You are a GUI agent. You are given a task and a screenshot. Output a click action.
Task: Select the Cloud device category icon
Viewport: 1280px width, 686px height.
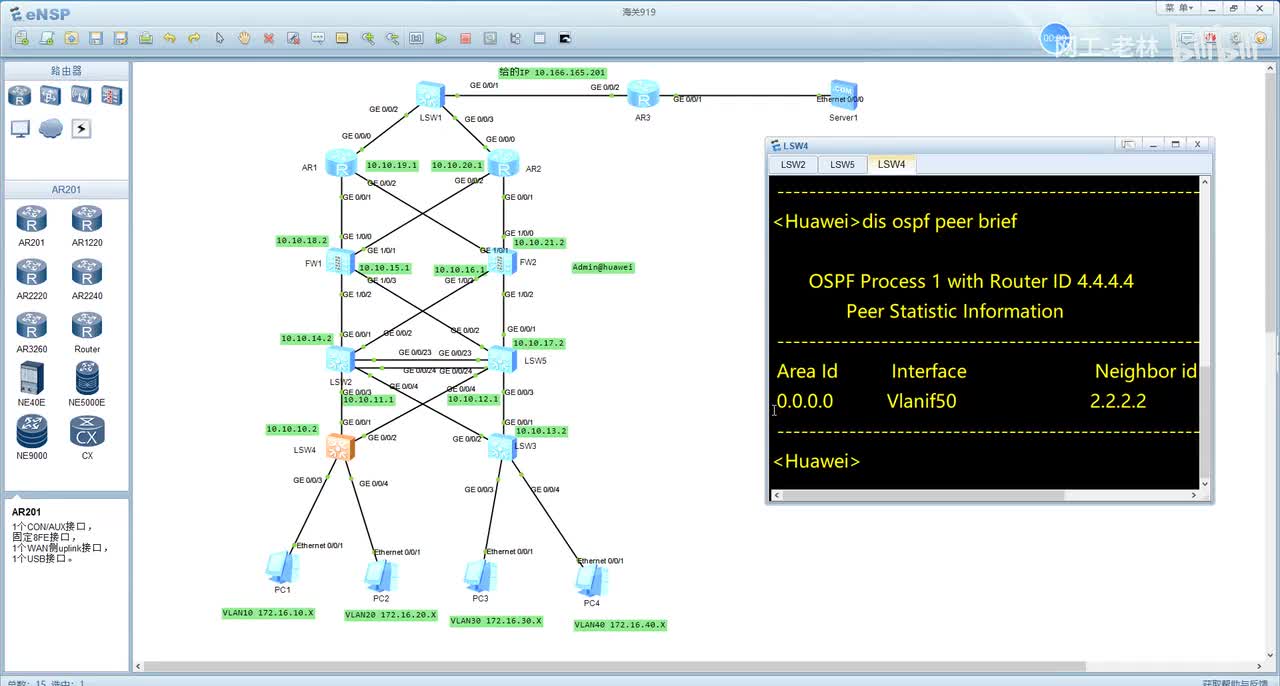[50, 129]
